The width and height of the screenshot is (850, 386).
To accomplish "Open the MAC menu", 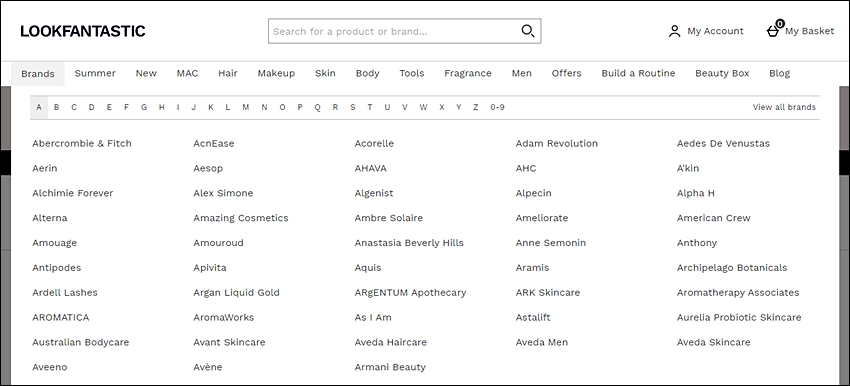I will coord(187,73).
